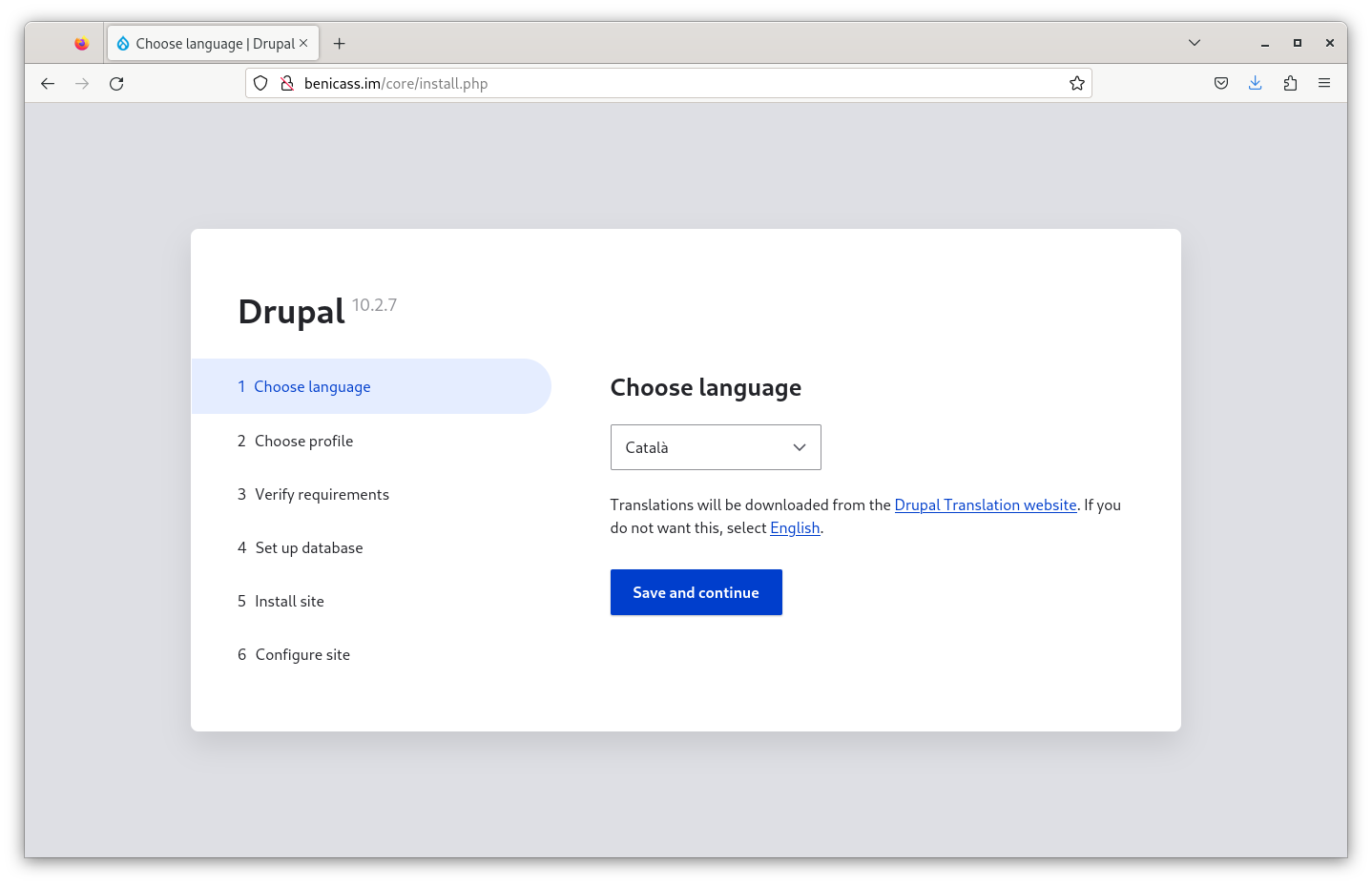Bookmark this page with star icon
Image resolution: width=1372 pixels, height=885 pixels.
pos(1077,84)
